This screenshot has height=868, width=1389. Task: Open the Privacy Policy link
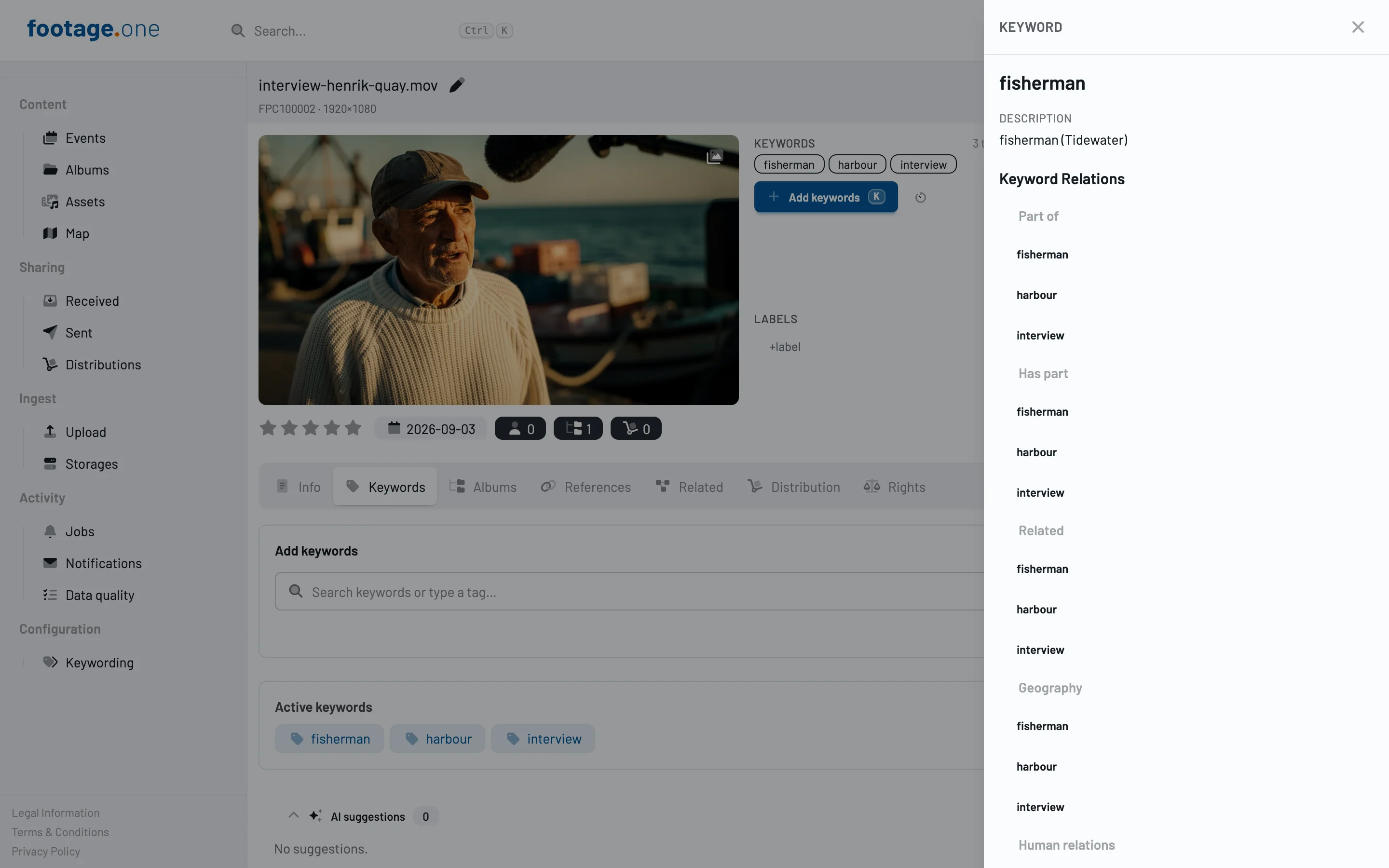click(46, 851)
